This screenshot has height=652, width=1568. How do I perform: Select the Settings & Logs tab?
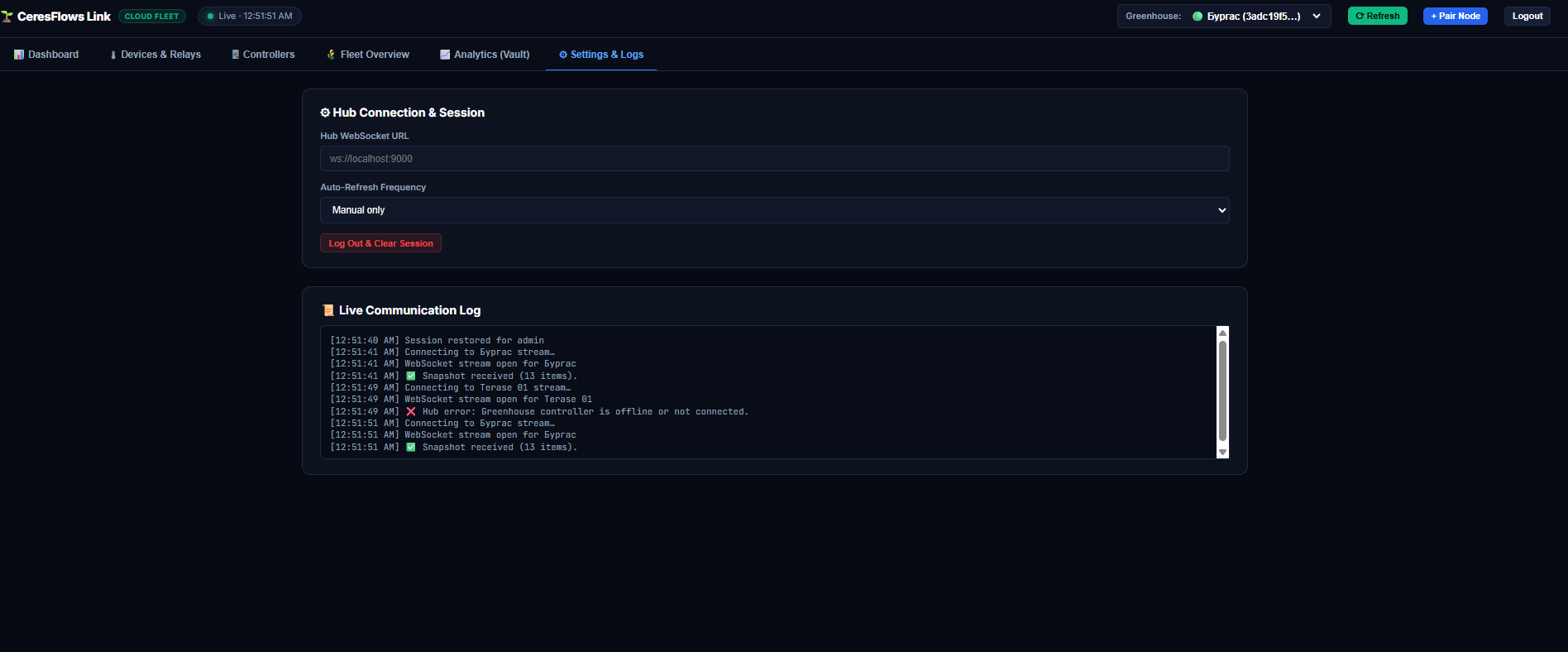[x=601, y=55]
